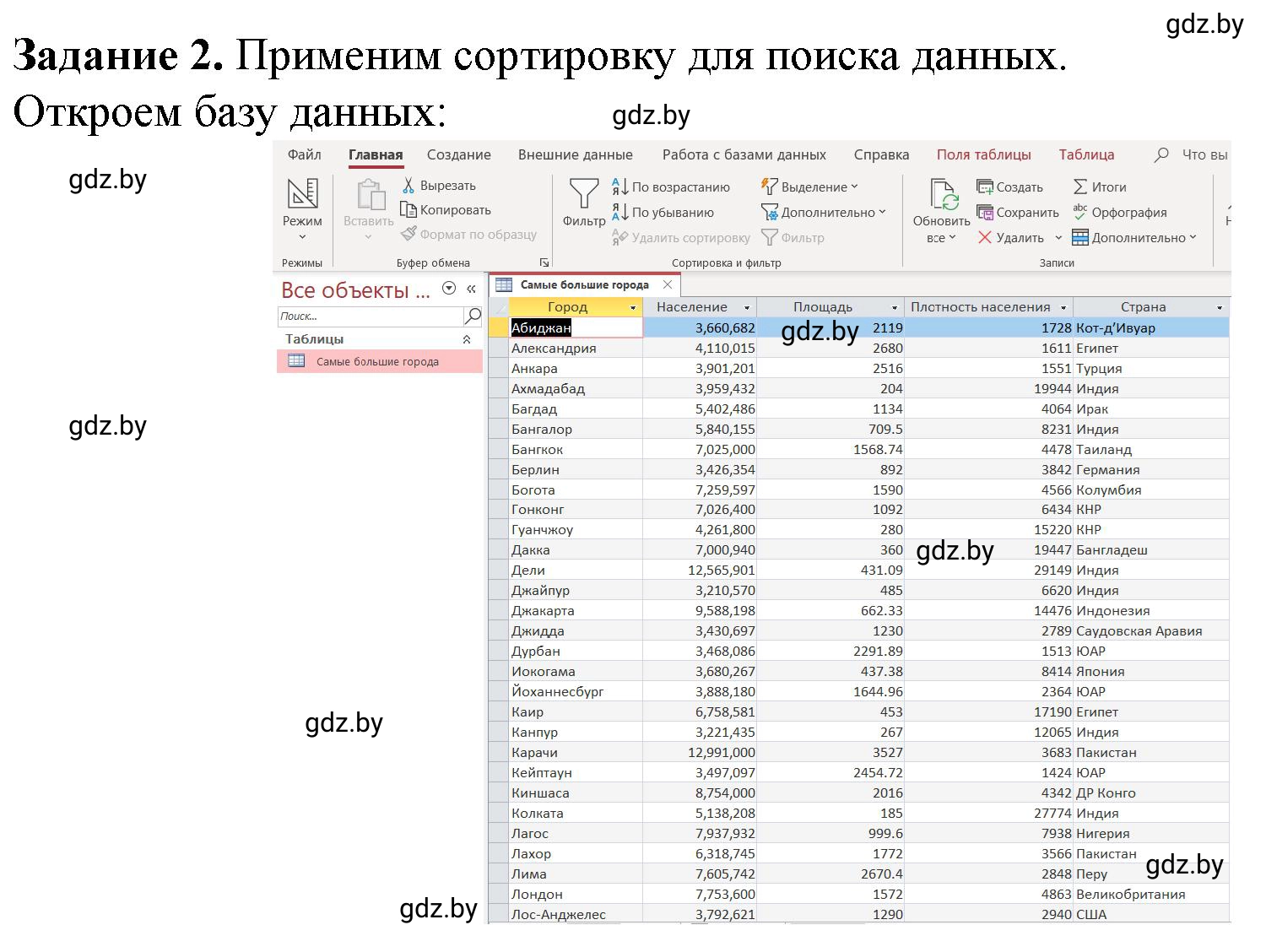Collapse navigation pane with double chevron

pos(471,289)
